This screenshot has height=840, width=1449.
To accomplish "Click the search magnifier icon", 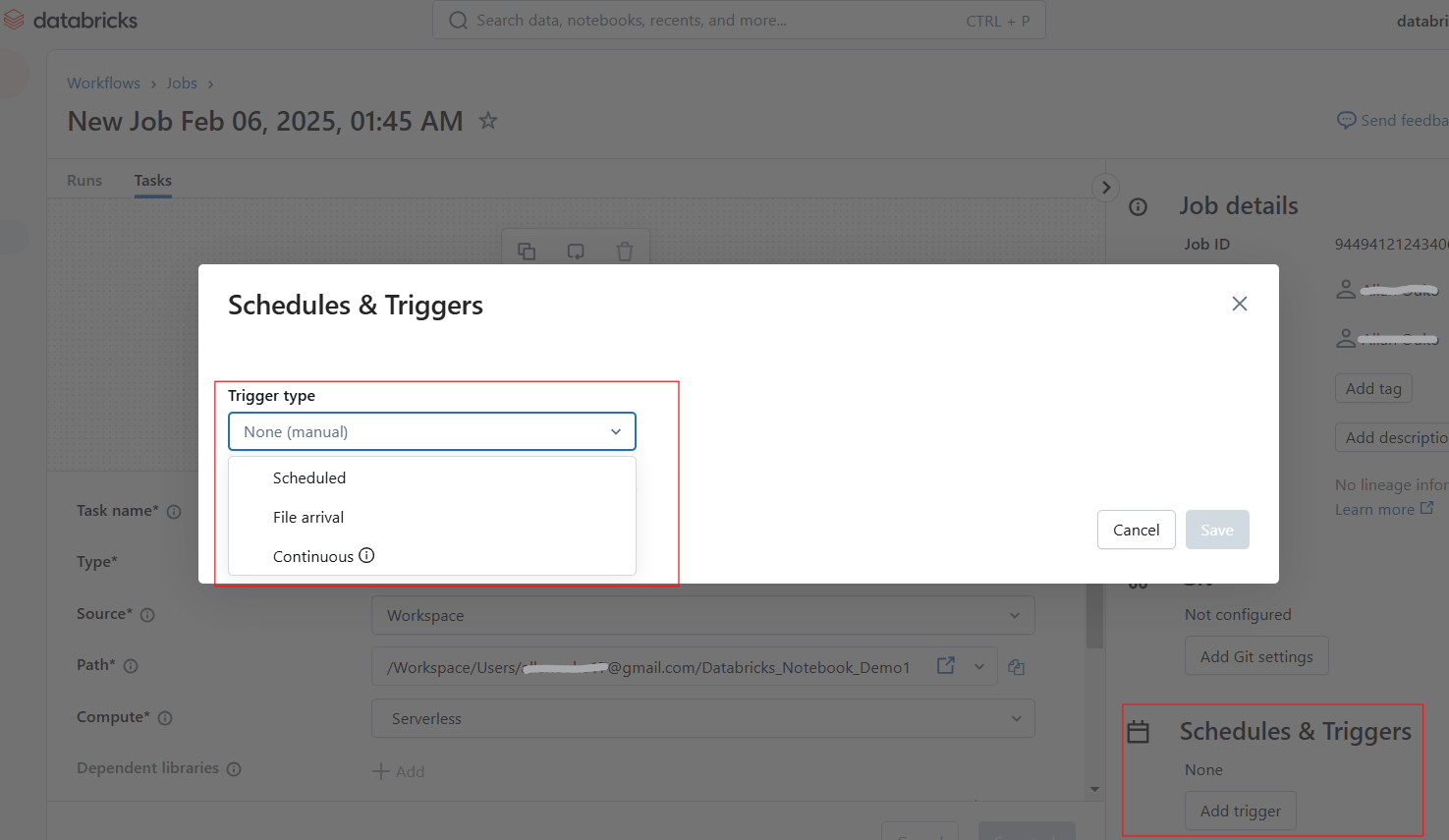I will click(458, 21).
